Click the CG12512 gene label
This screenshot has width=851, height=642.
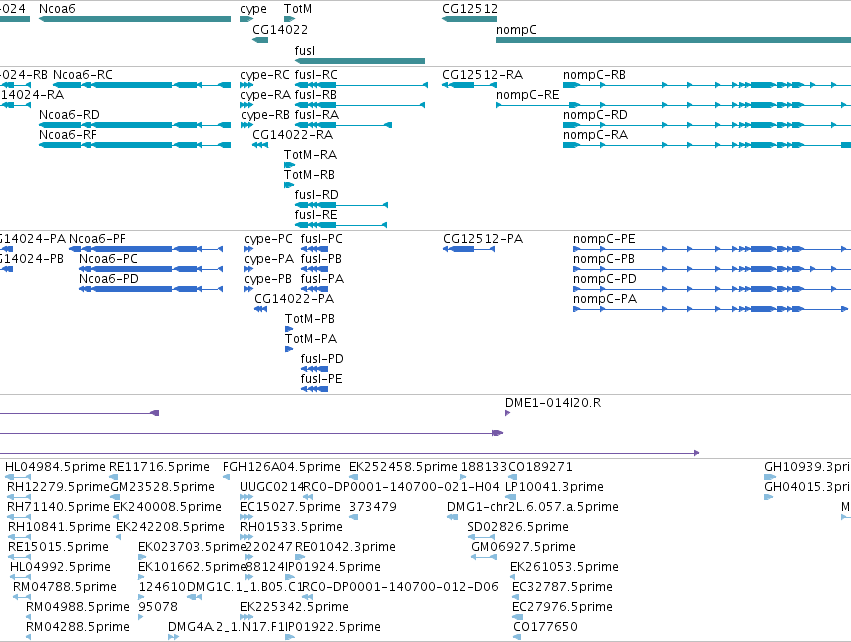tap(469, 9)
